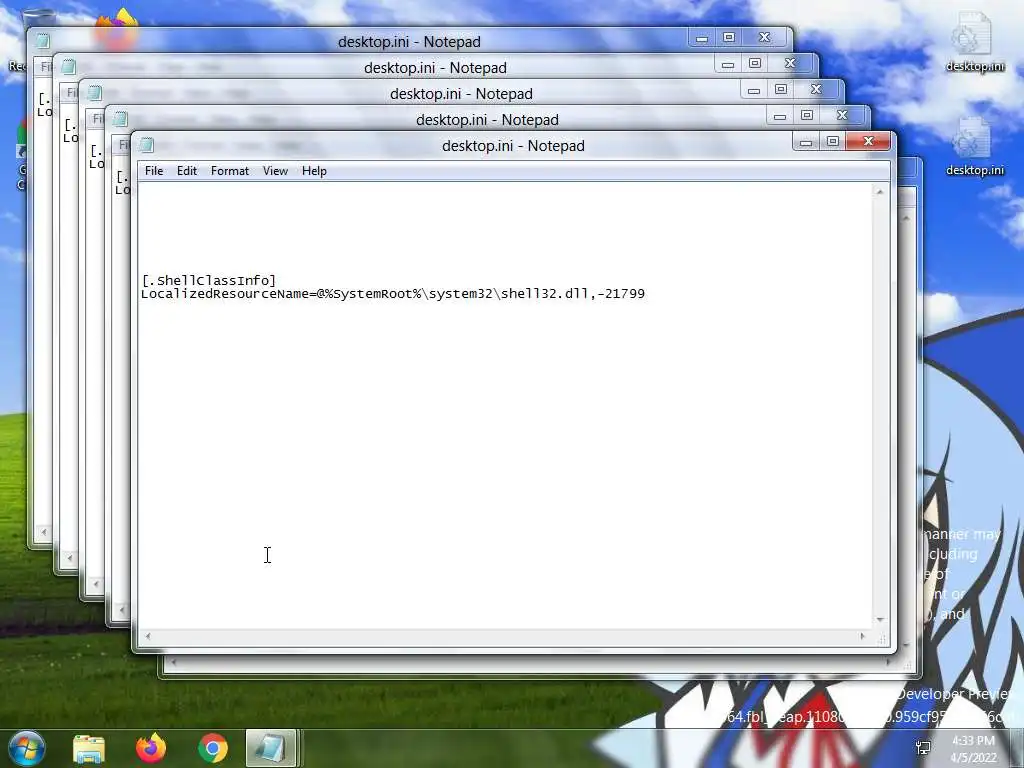This screenshot has width=1024, height=768.
Task: Click the front Notepad title bar icon
Action: click(x=146, y=144)
